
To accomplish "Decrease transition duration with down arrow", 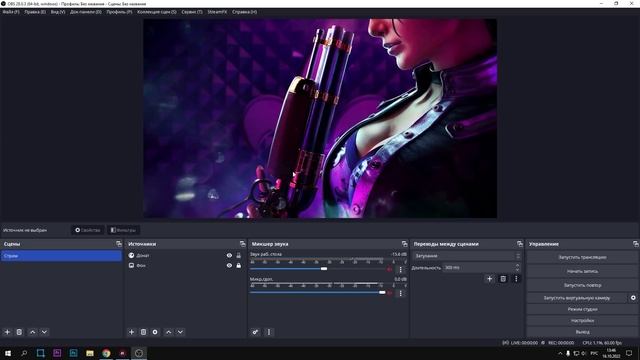I will 518,270.
